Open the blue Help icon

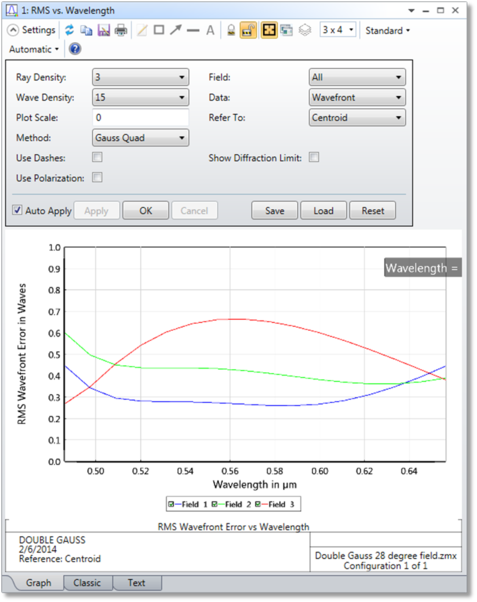(x=75, y=49)
